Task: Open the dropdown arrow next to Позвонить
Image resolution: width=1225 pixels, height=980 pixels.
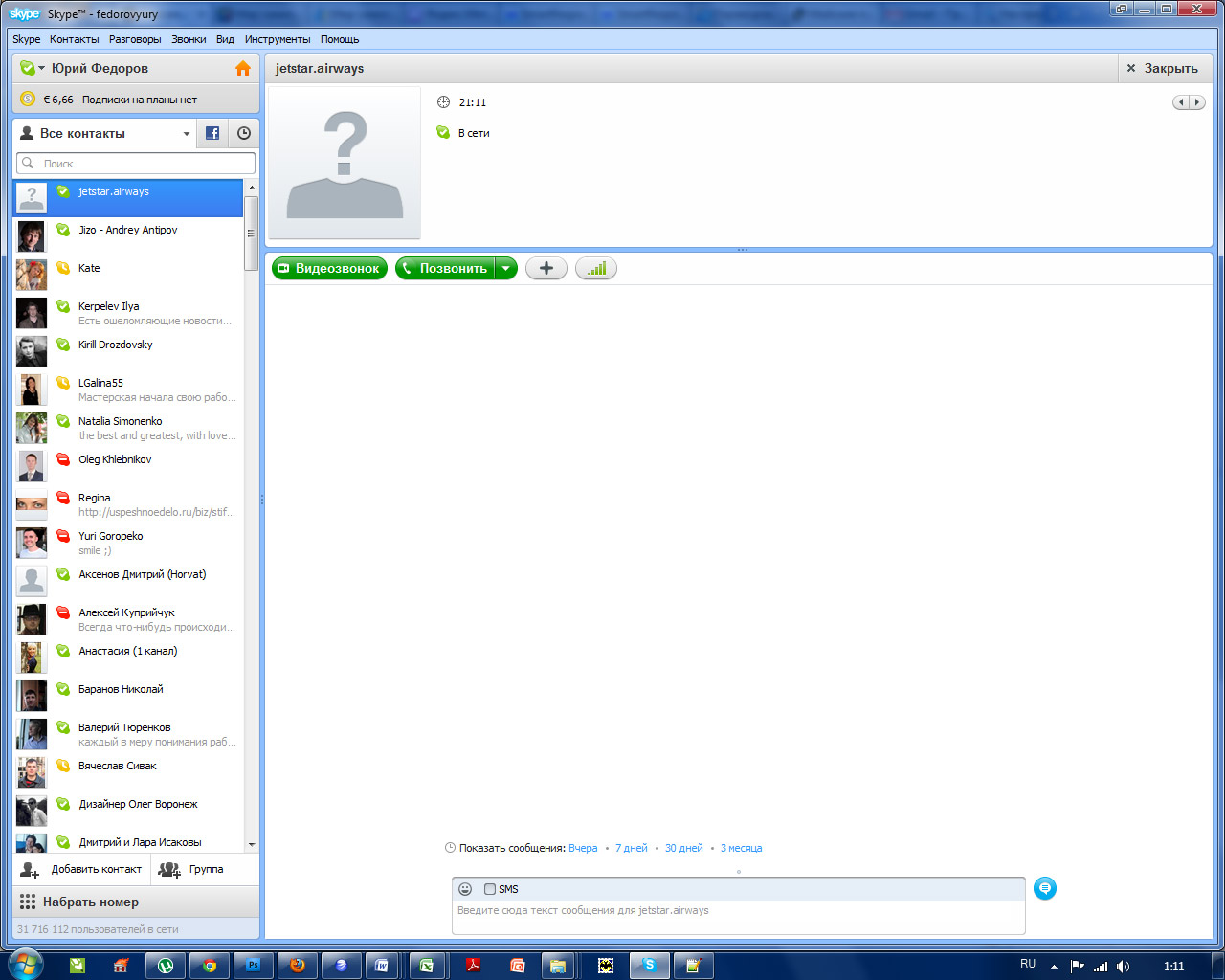Action: [x=506, y=269]
